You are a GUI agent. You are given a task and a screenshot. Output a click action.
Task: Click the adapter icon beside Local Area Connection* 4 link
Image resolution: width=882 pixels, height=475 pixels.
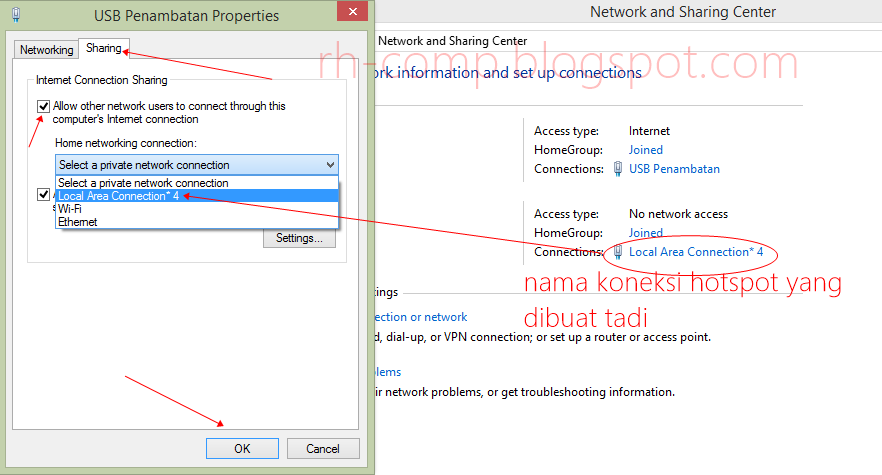tap(618, 252)
